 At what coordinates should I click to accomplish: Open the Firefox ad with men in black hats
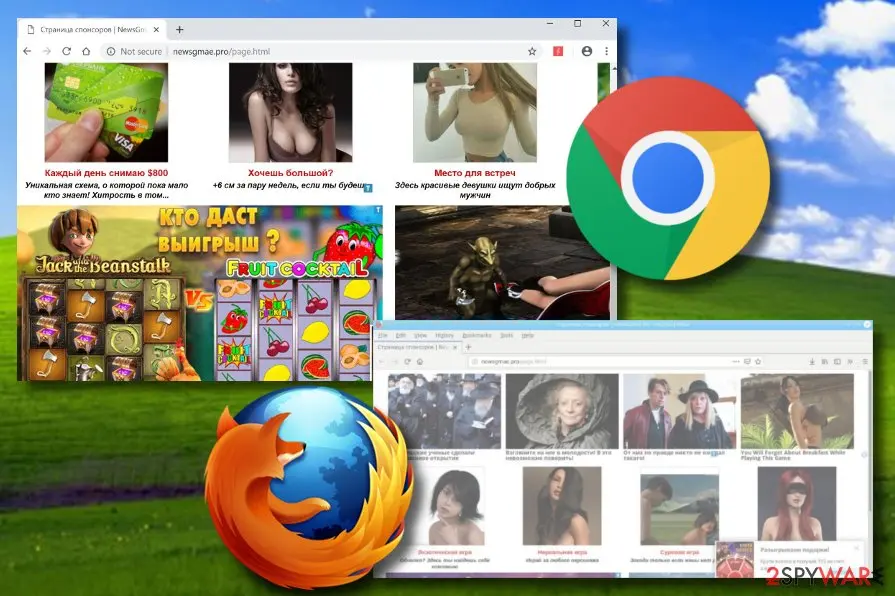444,411
